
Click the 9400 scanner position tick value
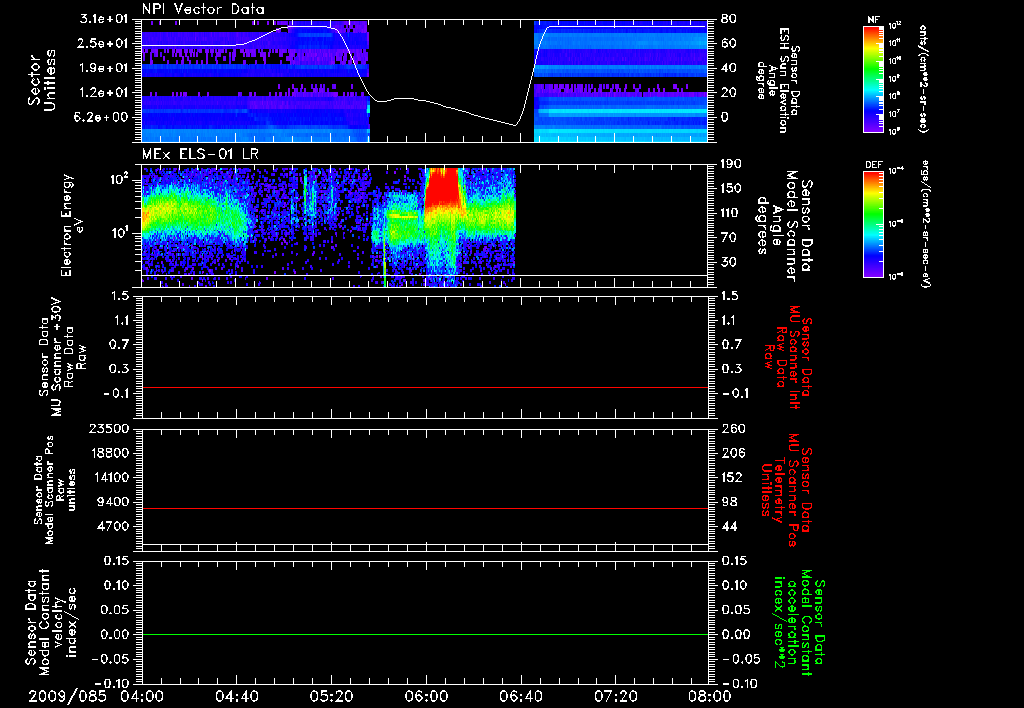[113, 502]
